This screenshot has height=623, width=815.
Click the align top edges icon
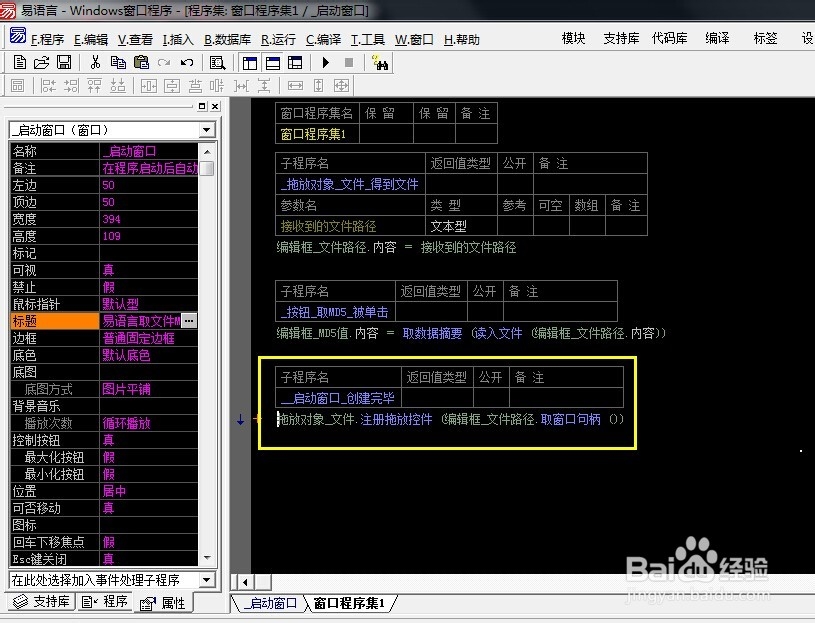95,86
